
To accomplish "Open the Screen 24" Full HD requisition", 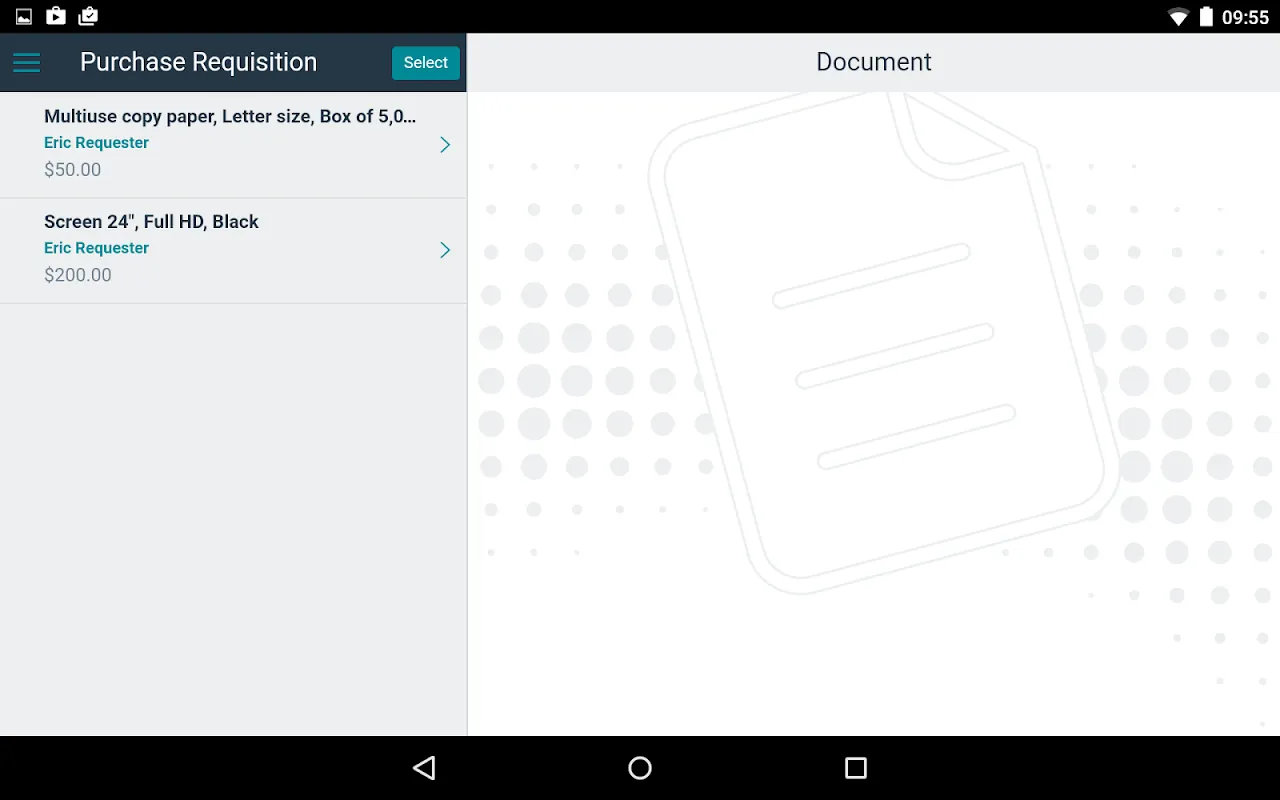I will tap(151, 222).
